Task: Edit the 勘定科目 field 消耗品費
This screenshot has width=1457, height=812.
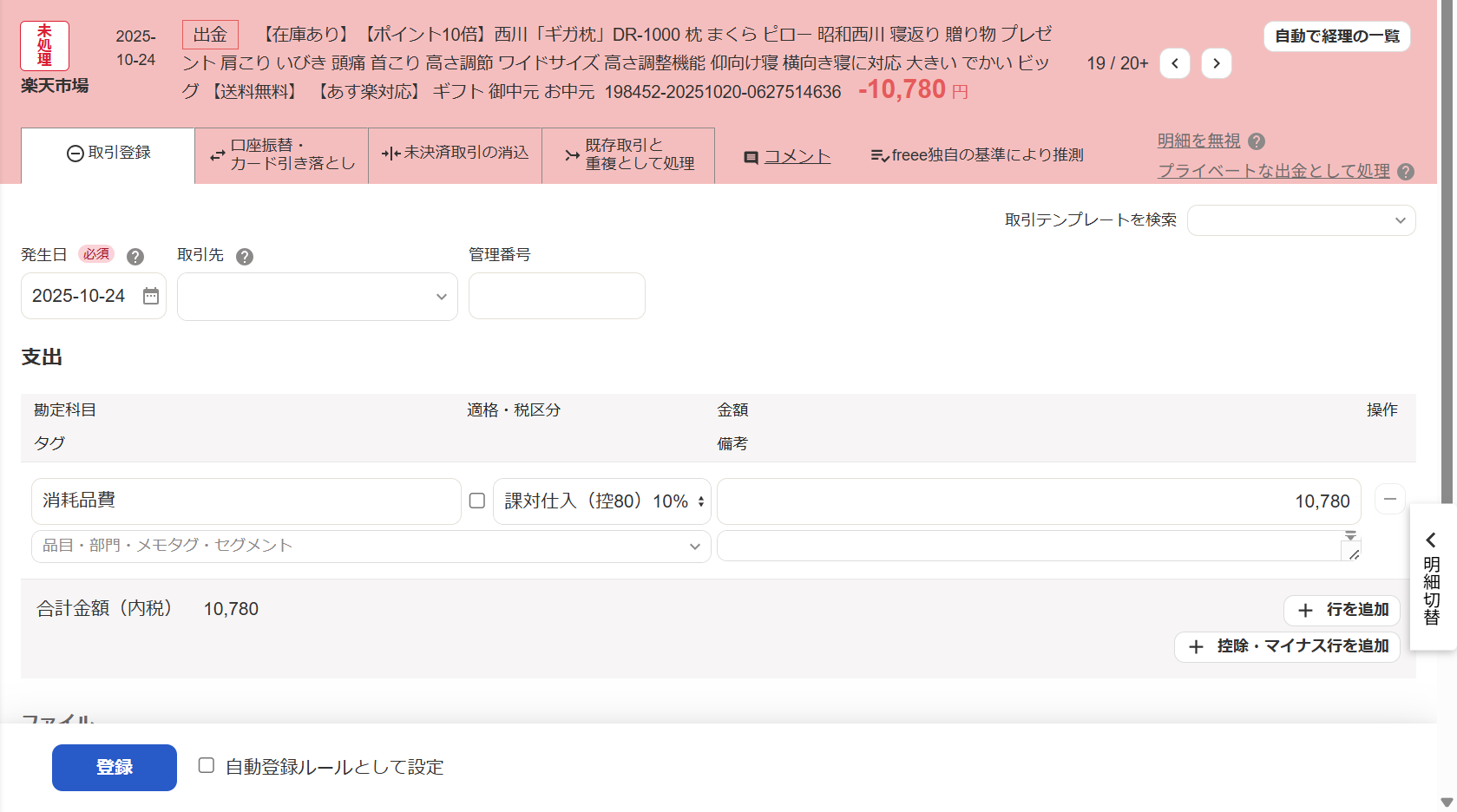Action: (x=246, y=501)
